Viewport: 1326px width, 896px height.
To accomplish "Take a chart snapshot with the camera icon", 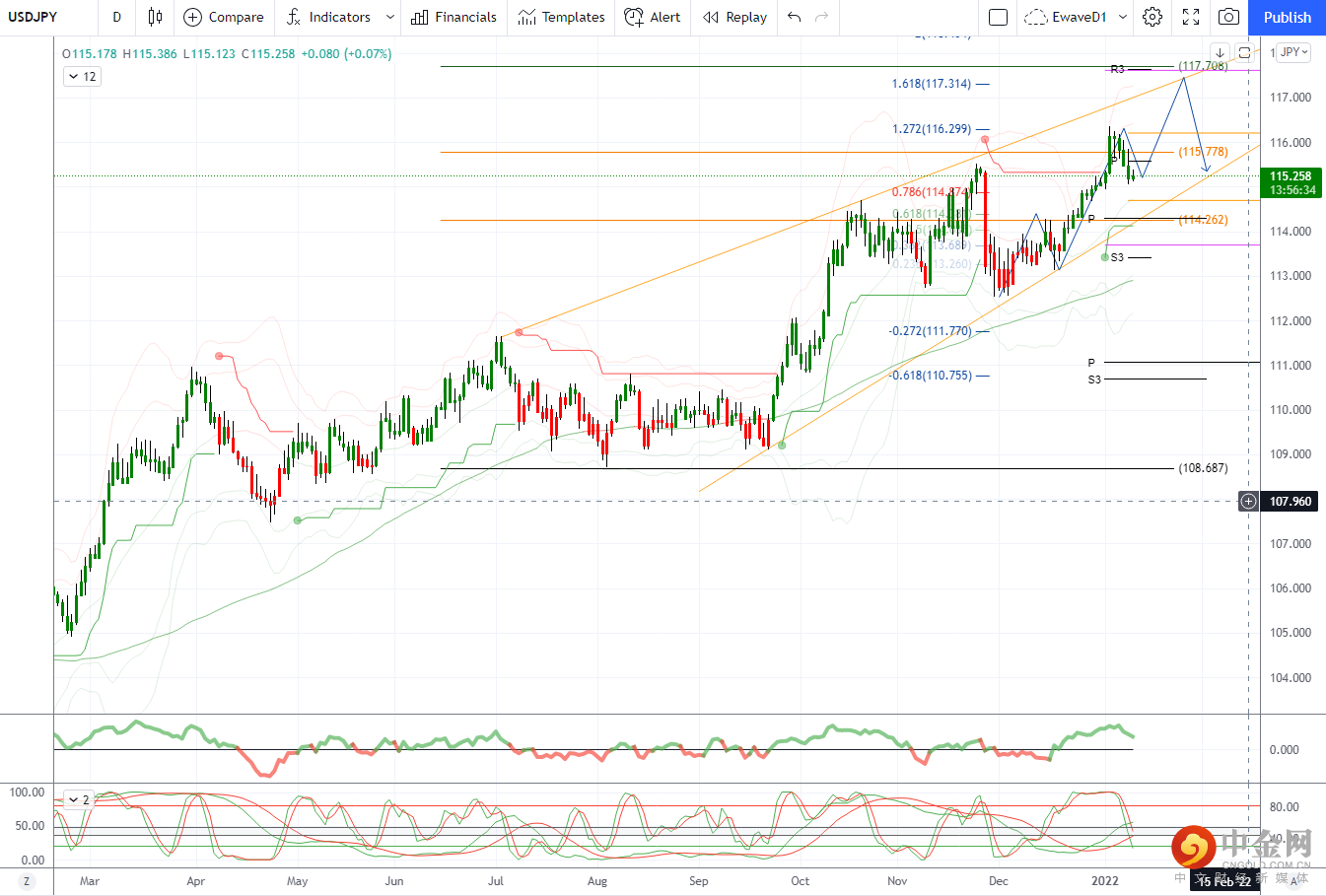I will [1228, 17].
